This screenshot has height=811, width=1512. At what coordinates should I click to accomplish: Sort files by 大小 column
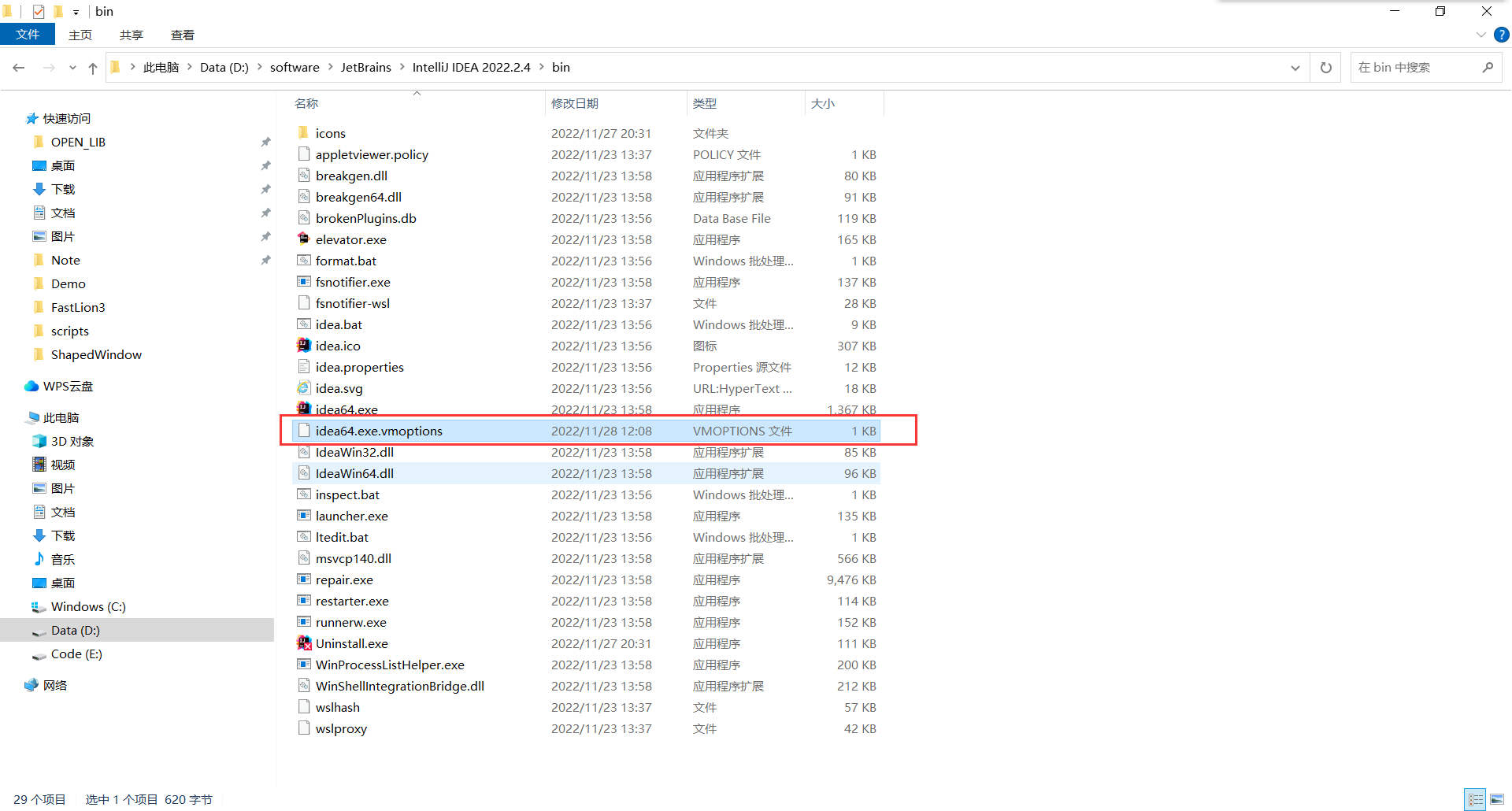tap(823, 104)
